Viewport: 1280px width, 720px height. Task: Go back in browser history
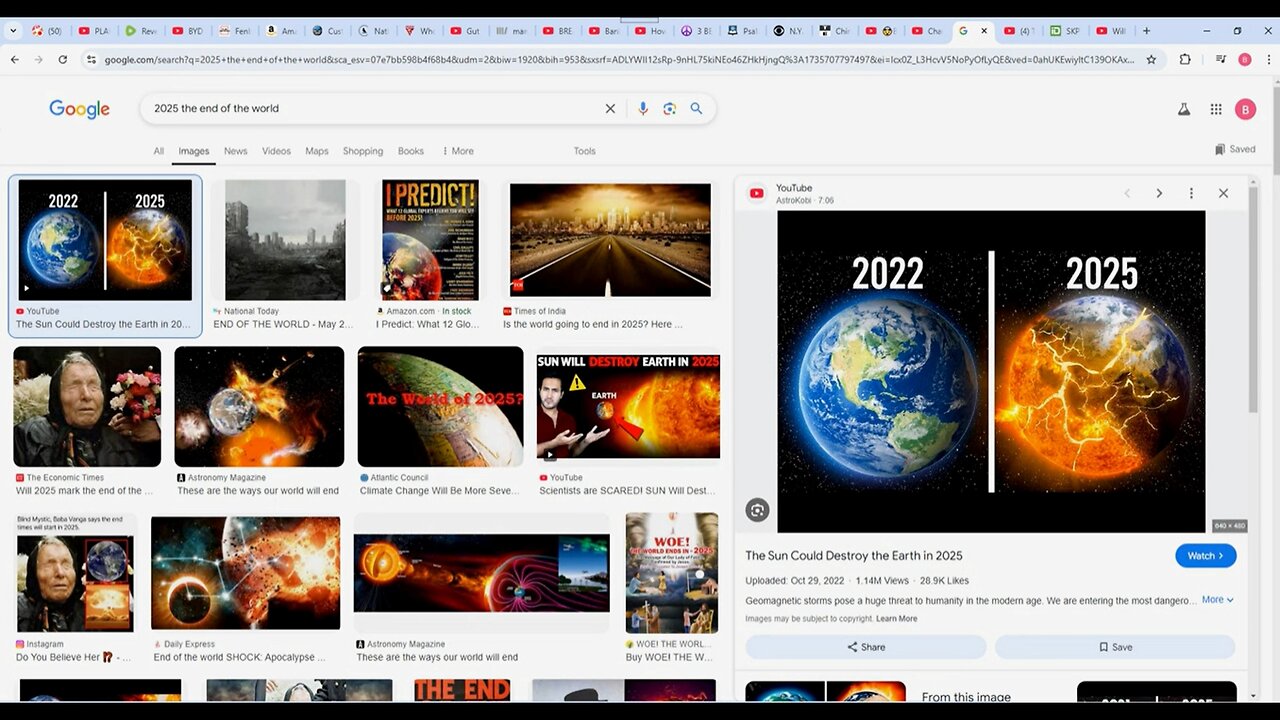point(14,60)
